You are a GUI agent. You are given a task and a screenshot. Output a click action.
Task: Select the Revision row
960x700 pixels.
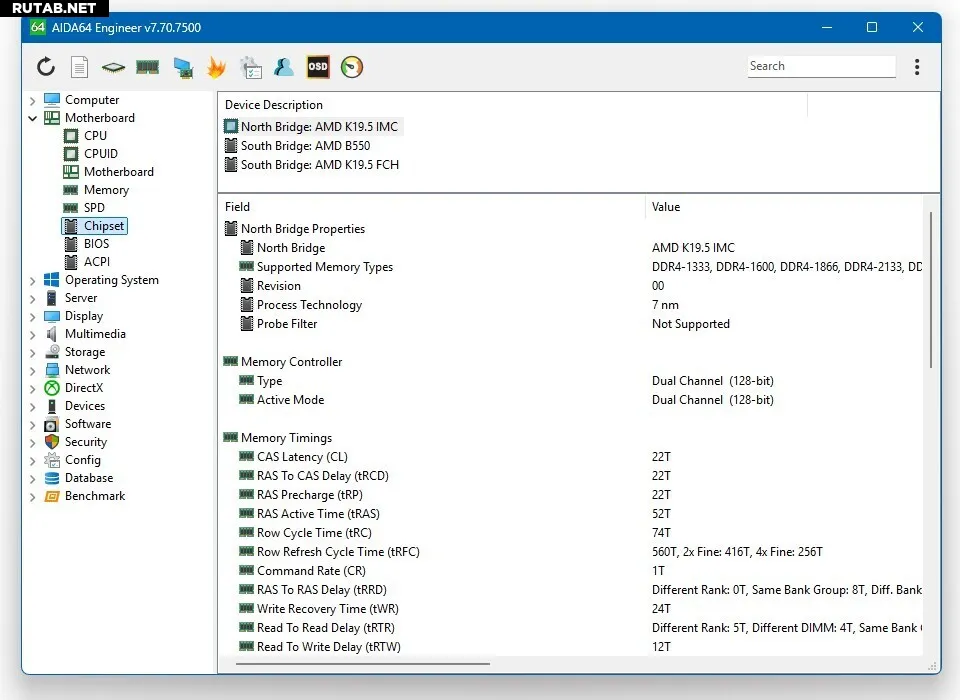572,286
